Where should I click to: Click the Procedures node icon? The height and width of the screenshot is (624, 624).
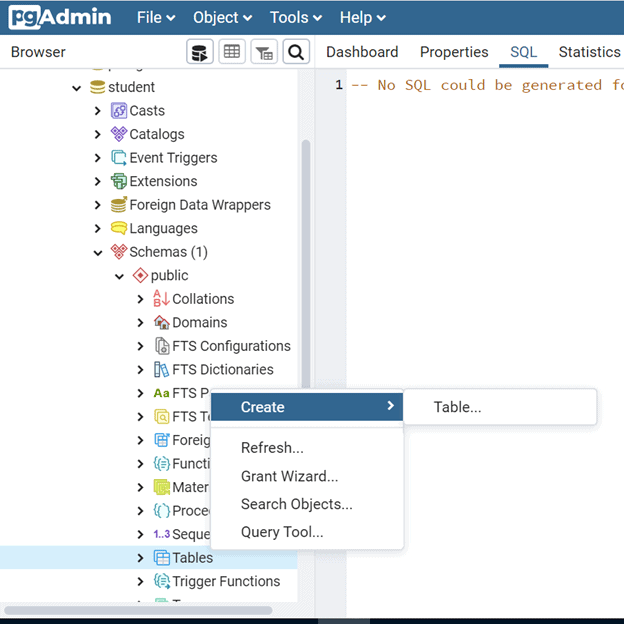point(161,511)
